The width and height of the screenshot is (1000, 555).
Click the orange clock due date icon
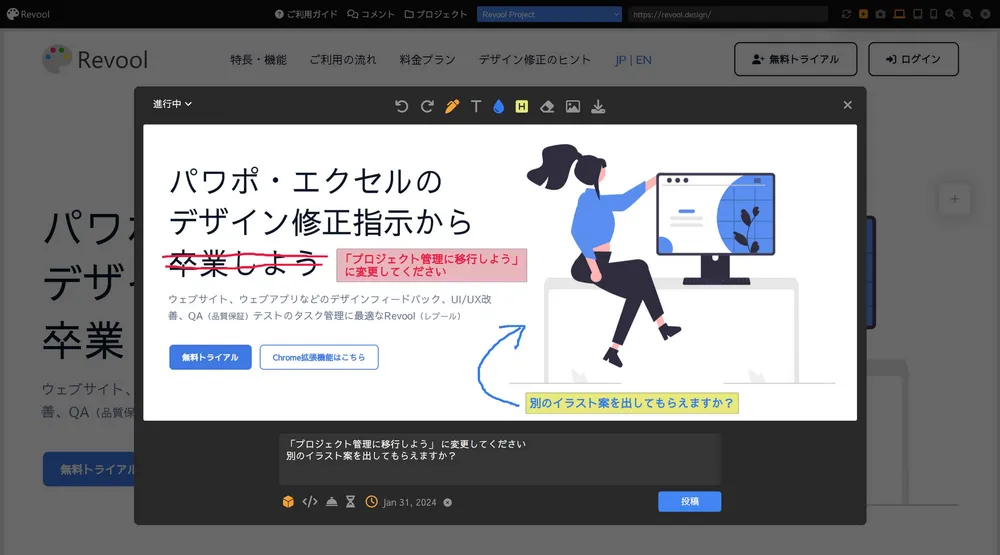click(371, 502)
